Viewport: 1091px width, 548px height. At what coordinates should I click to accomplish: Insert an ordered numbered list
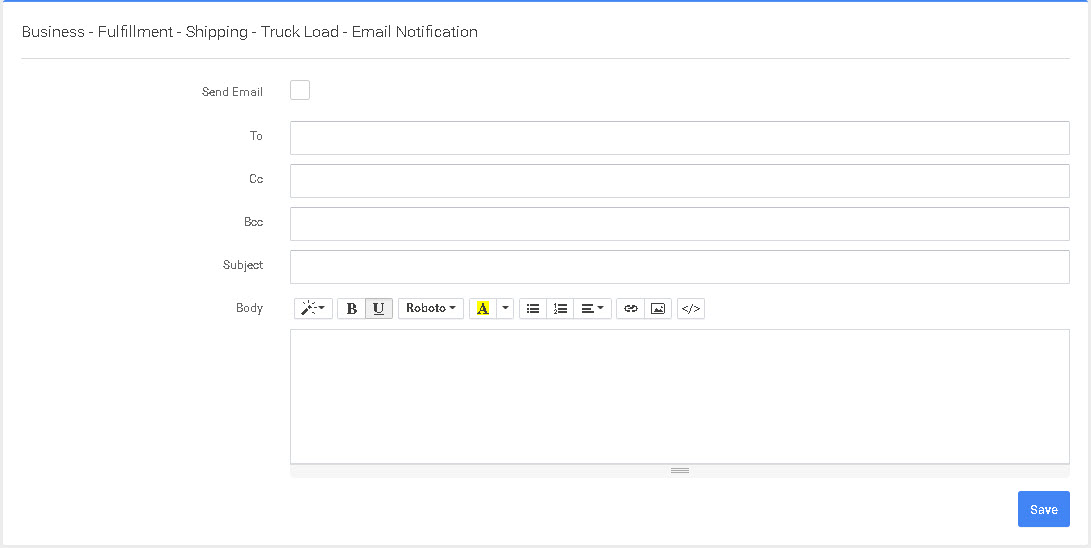point(560,309)
